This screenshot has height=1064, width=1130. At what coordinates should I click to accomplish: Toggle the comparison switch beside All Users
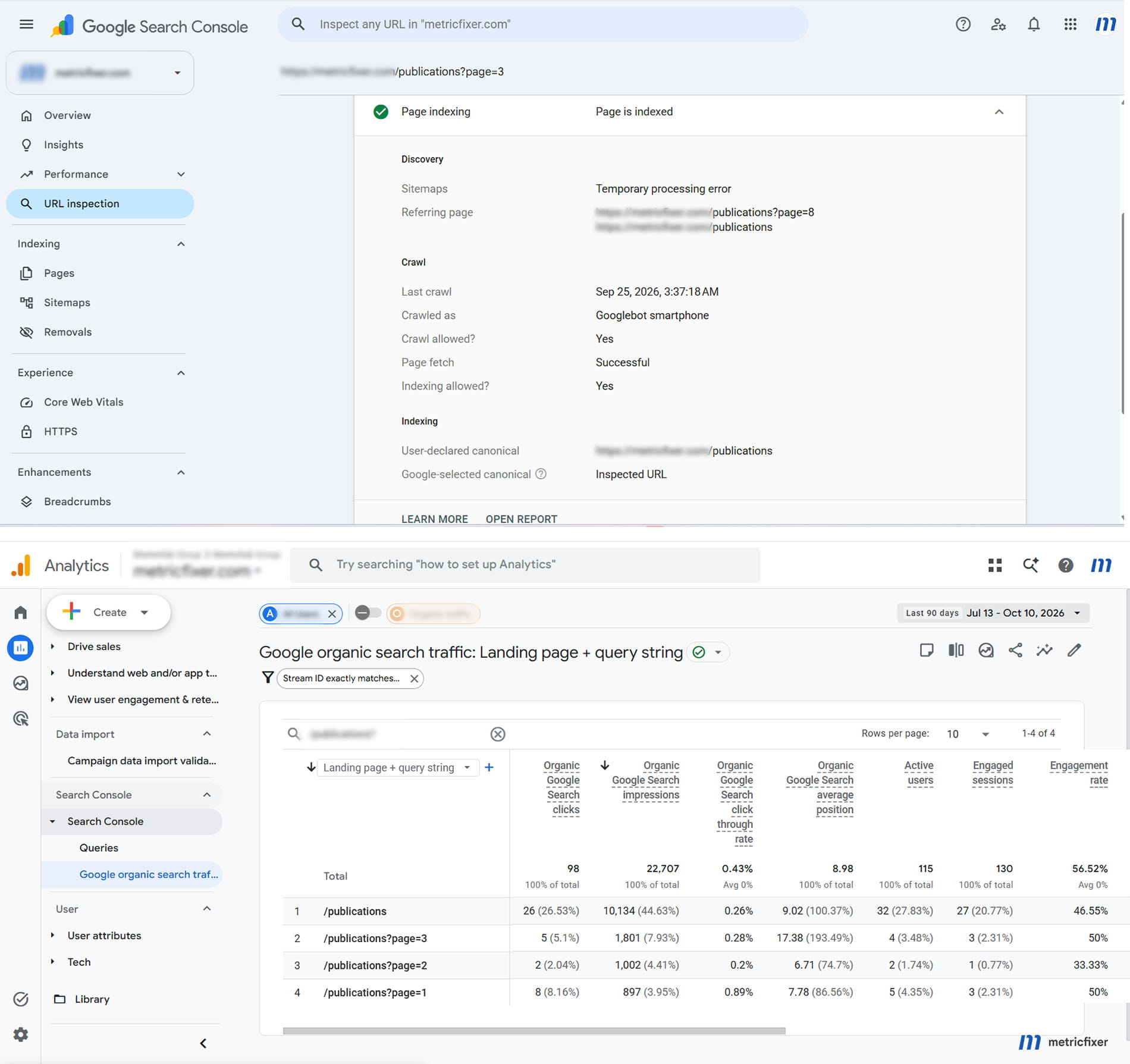point(368,613)
